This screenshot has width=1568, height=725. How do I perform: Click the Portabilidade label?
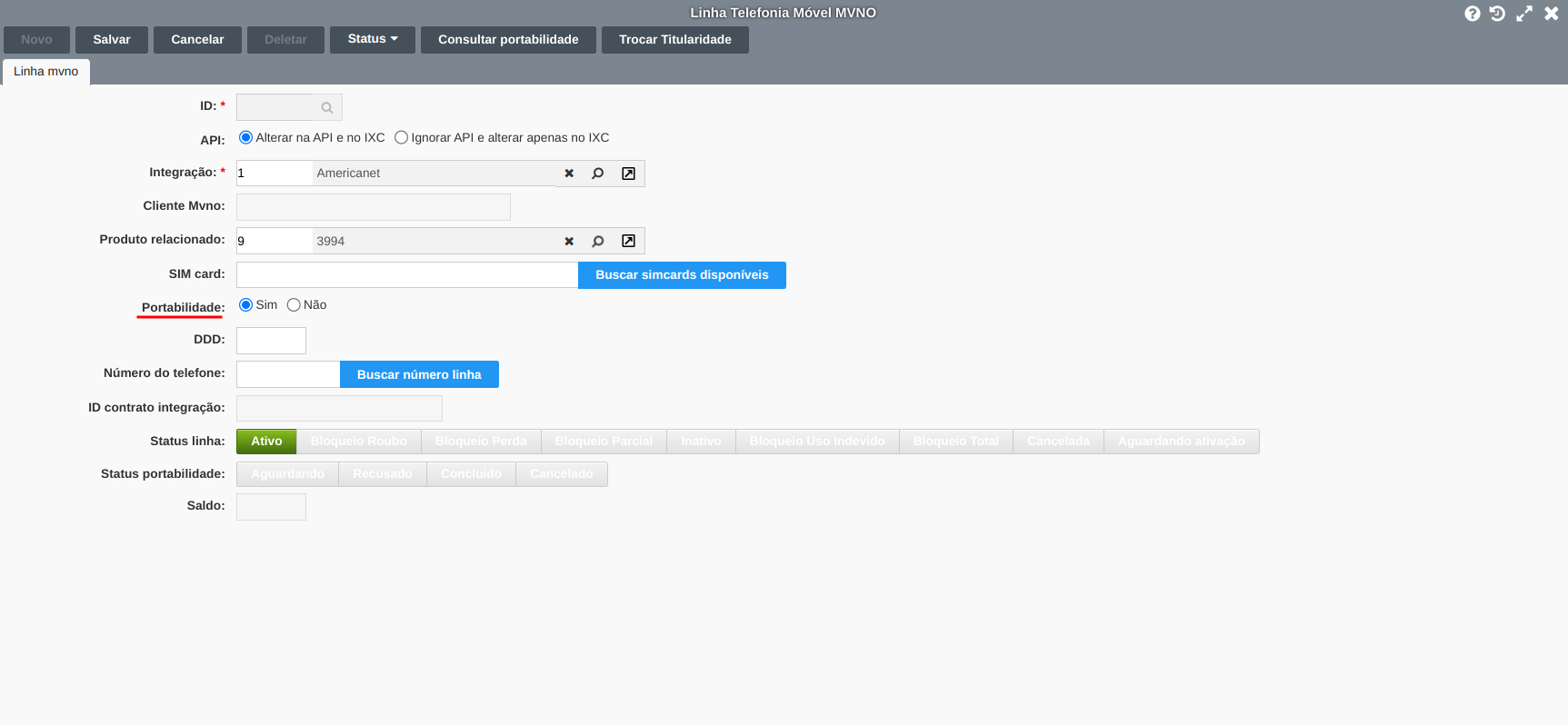click(183, 307)
